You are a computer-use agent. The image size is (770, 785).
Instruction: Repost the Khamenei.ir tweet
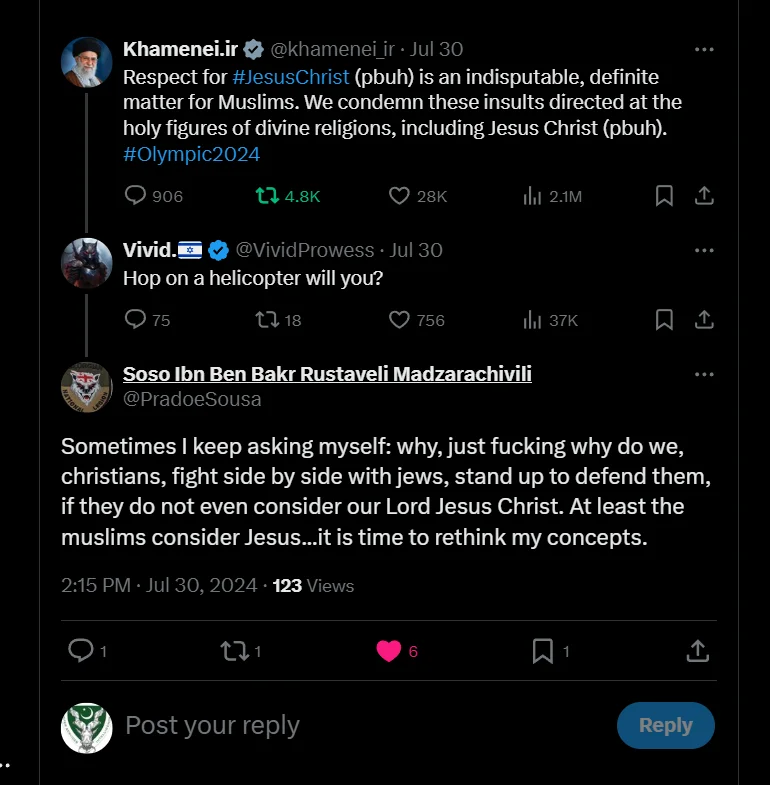click(268, 196)
